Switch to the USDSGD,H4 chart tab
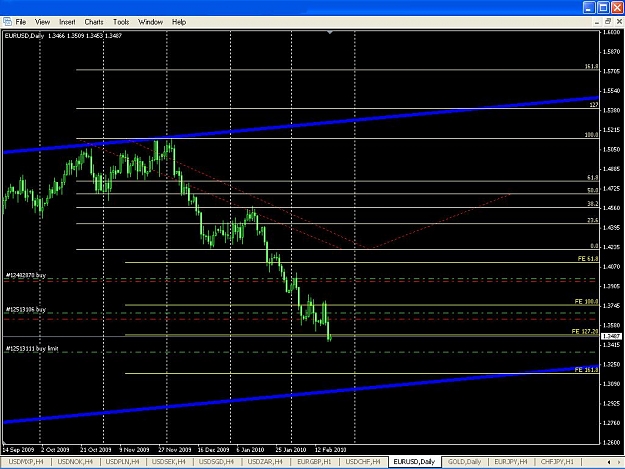The height and width of the screenshot is (469, 625). [216, 462]
